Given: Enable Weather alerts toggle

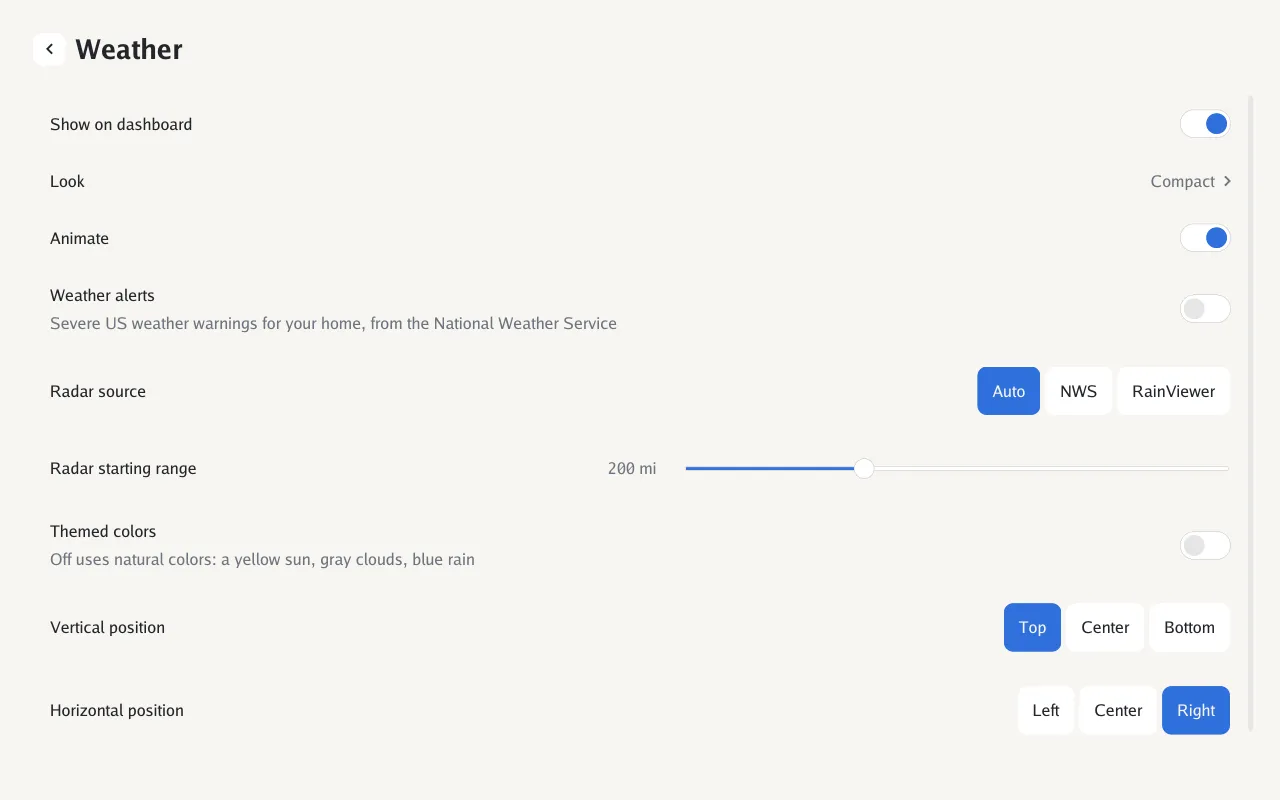Looking at the screenshot, I should (1205, 309).
